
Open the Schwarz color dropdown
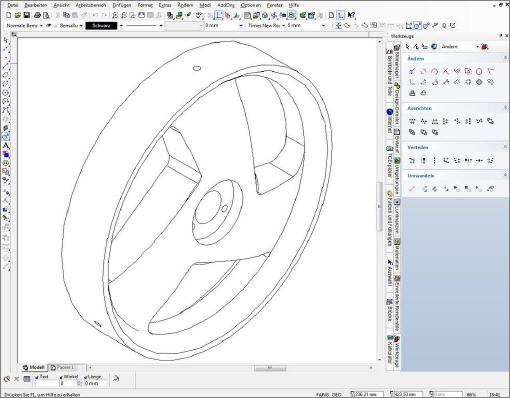pos(121,26)
